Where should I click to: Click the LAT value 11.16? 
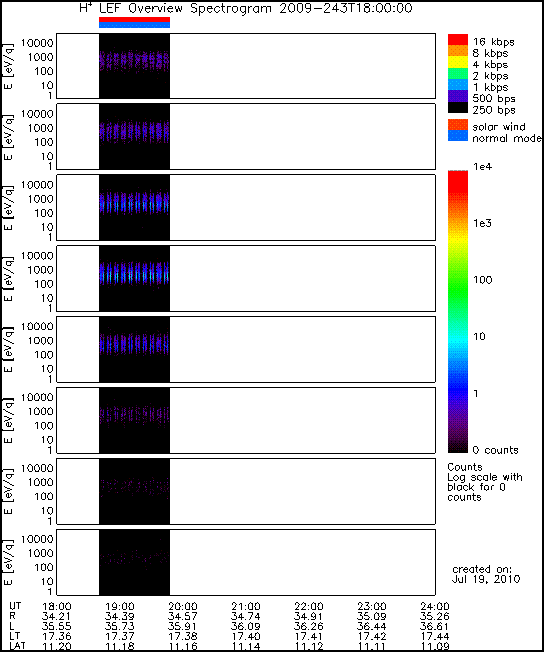coord(183,646)
